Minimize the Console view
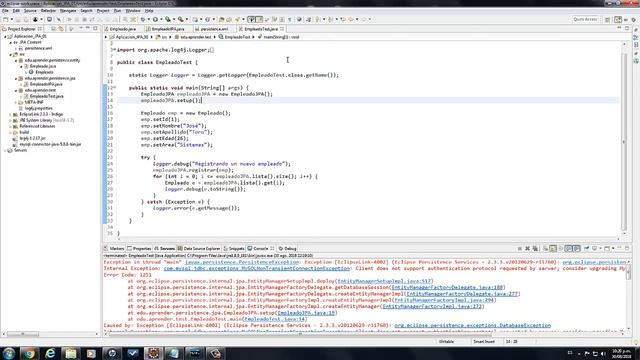 point(619,248)
